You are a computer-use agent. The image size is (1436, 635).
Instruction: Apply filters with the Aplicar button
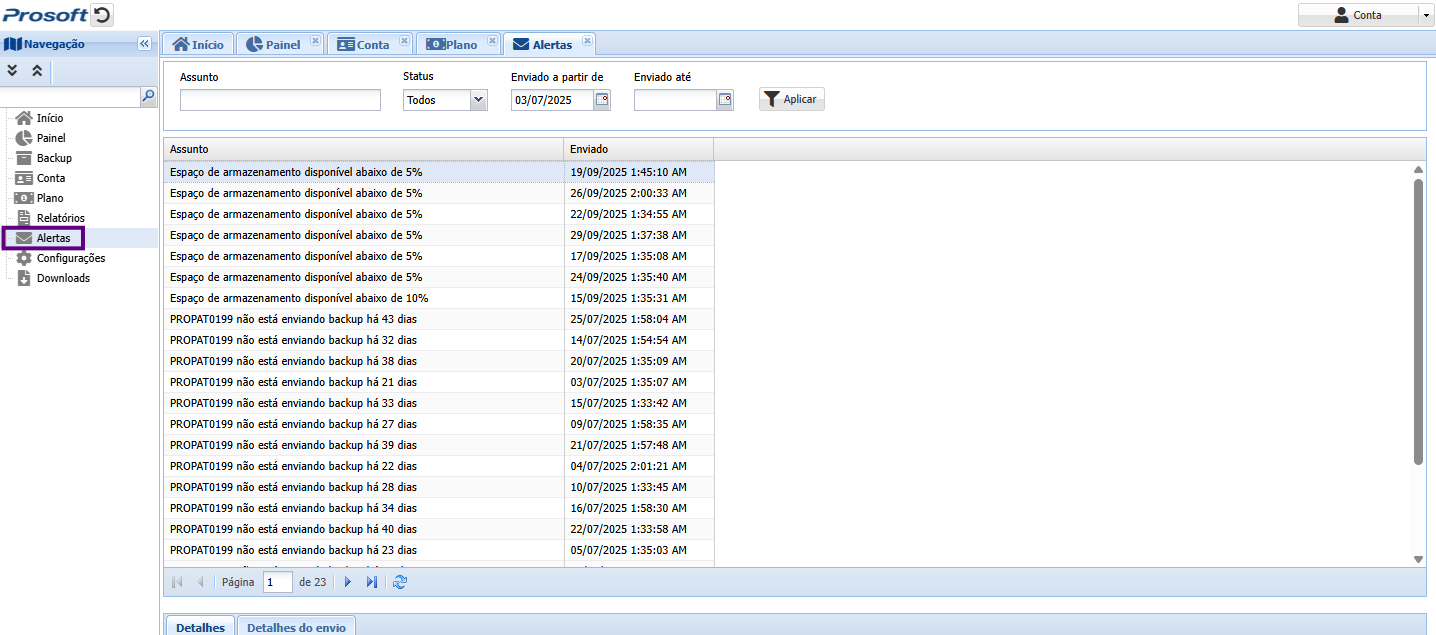[792, 99]
